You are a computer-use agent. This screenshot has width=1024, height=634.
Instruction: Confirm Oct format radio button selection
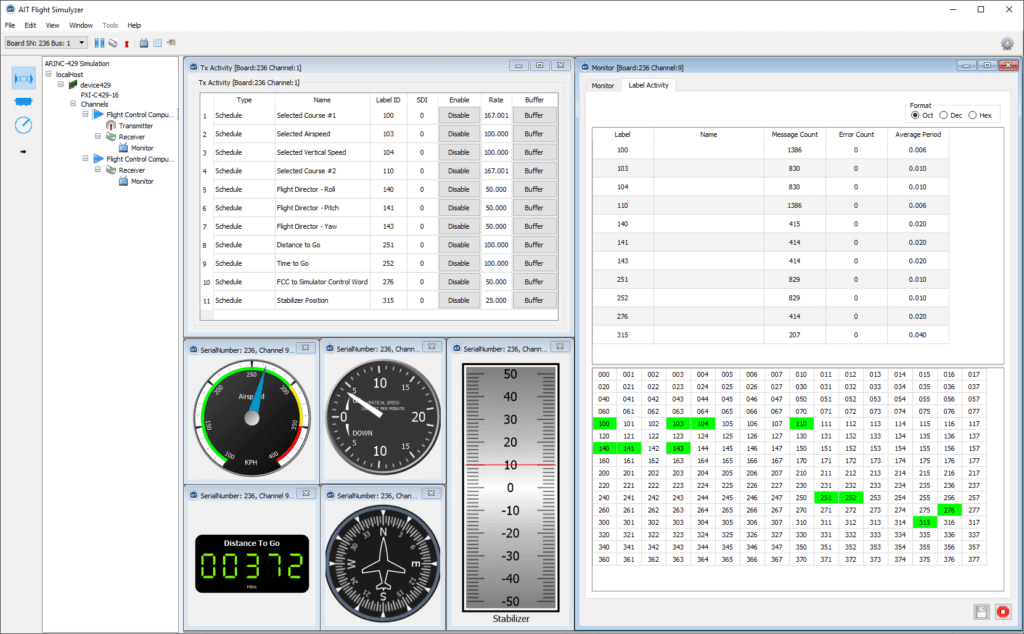tap(915, 113)
